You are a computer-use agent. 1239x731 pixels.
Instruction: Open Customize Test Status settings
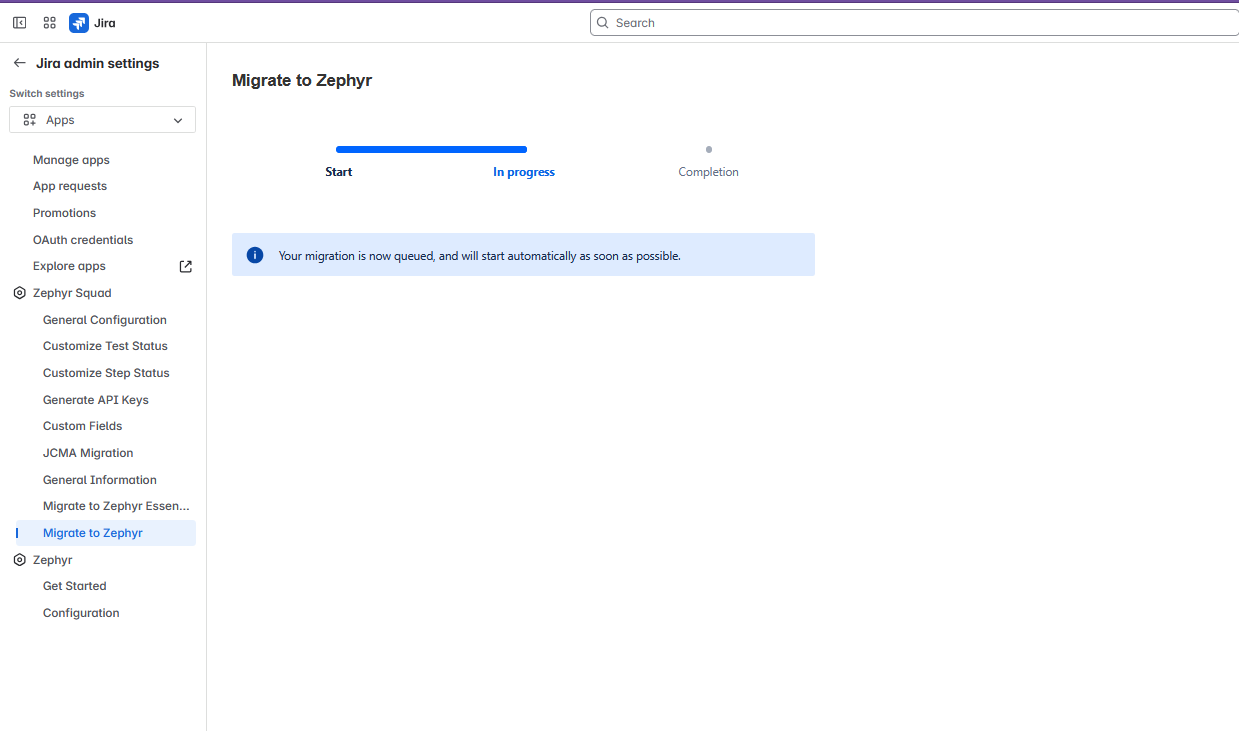(x=105, y=345)
